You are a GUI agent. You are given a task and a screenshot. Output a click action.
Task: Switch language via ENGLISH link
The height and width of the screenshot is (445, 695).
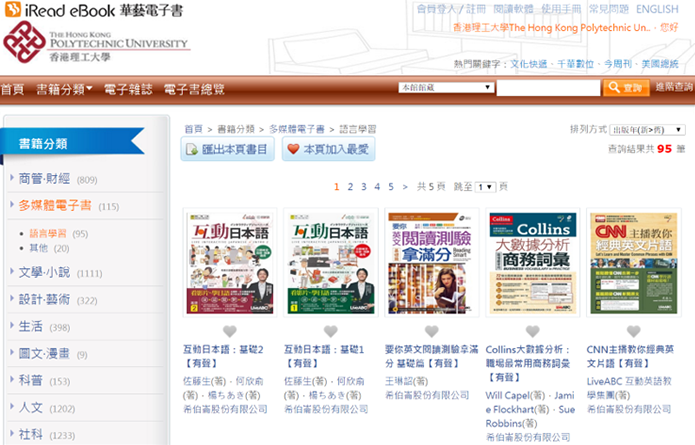pyautogui.click(x=657, y=9)
